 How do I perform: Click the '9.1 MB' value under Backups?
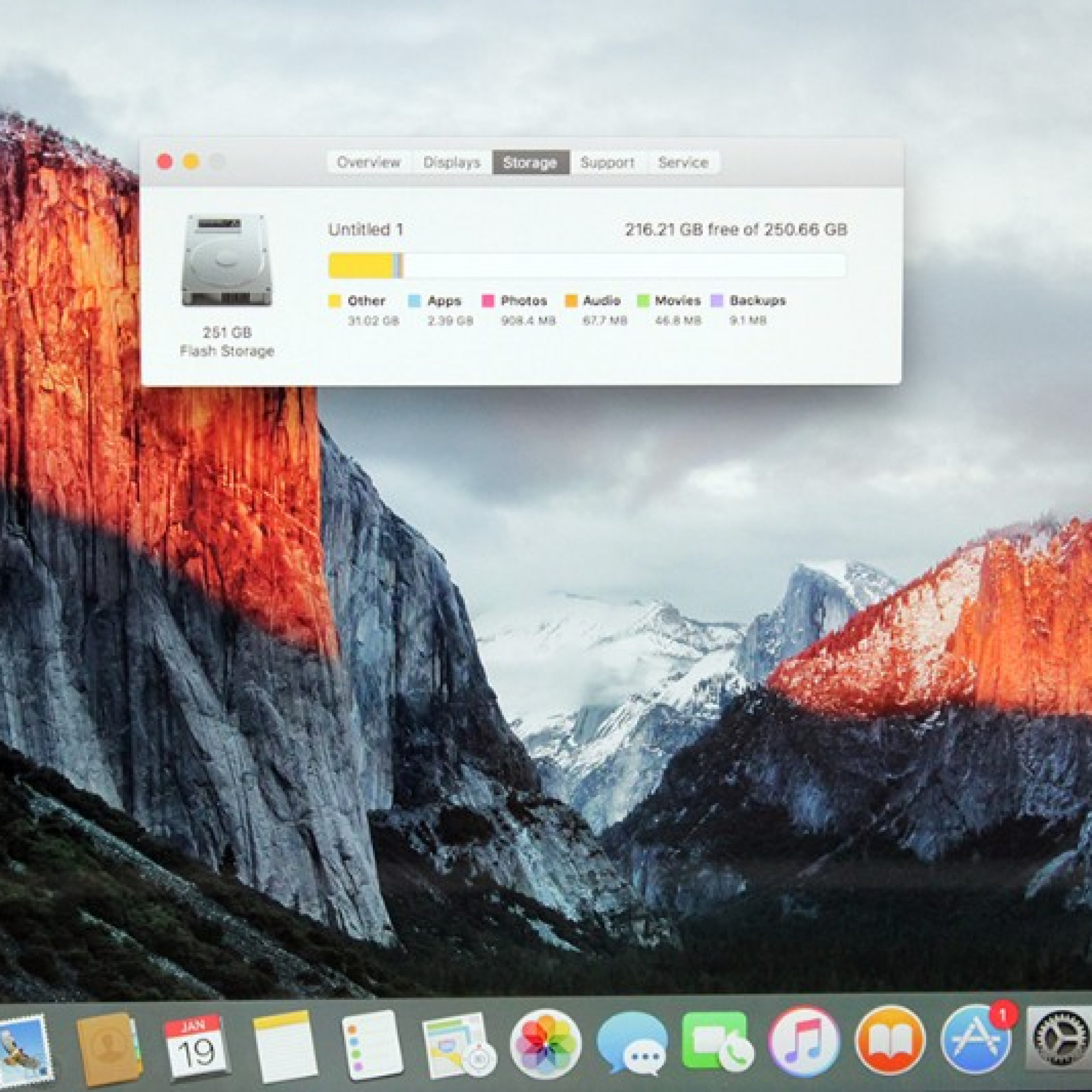tap(748, 321)
